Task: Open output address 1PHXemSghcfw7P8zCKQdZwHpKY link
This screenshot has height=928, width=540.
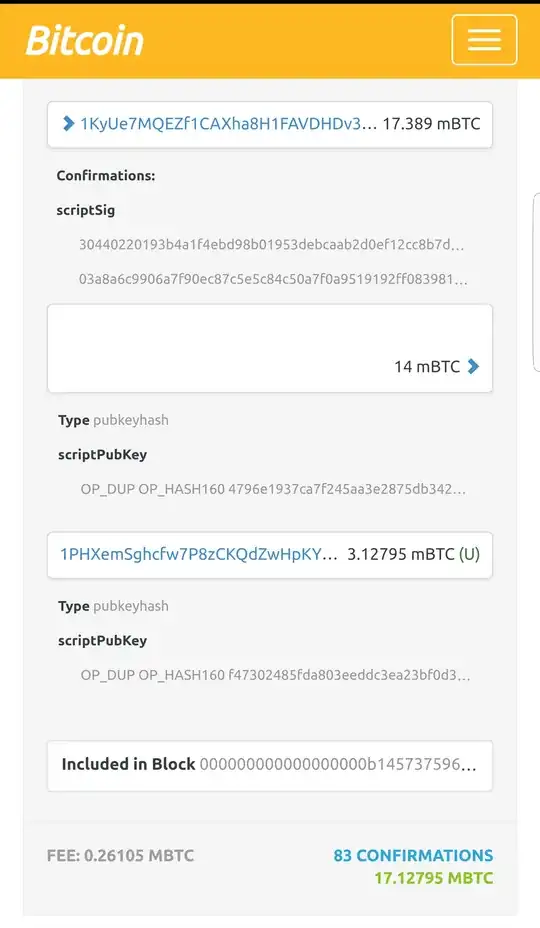Action: (x=198, y=554)
